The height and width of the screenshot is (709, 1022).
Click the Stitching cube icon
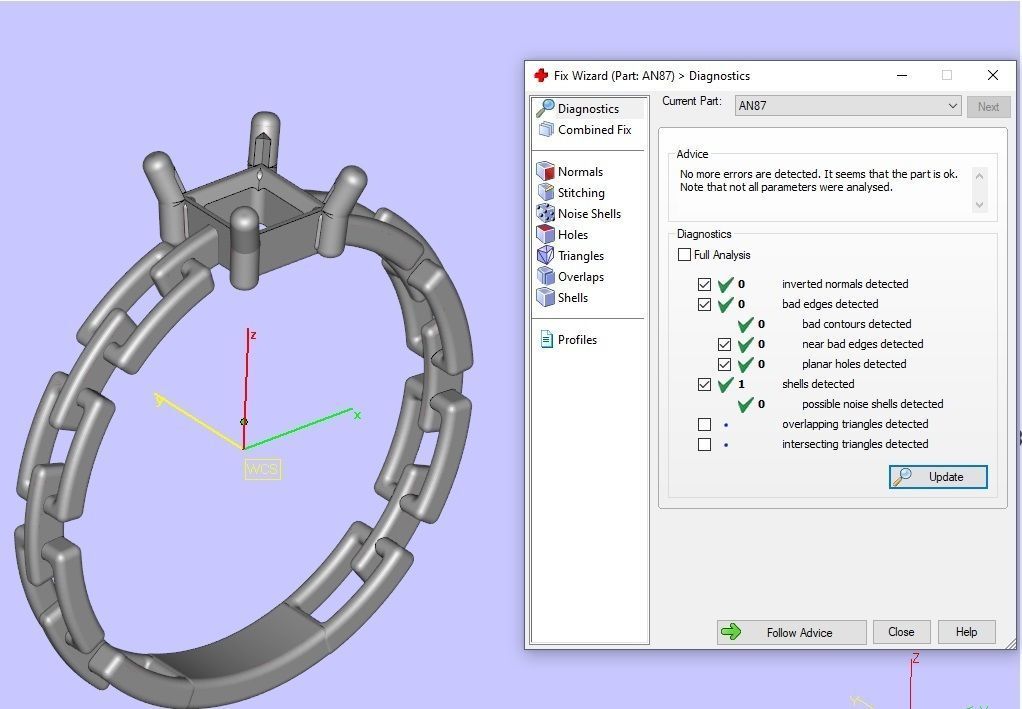click(x=545, y=192)
